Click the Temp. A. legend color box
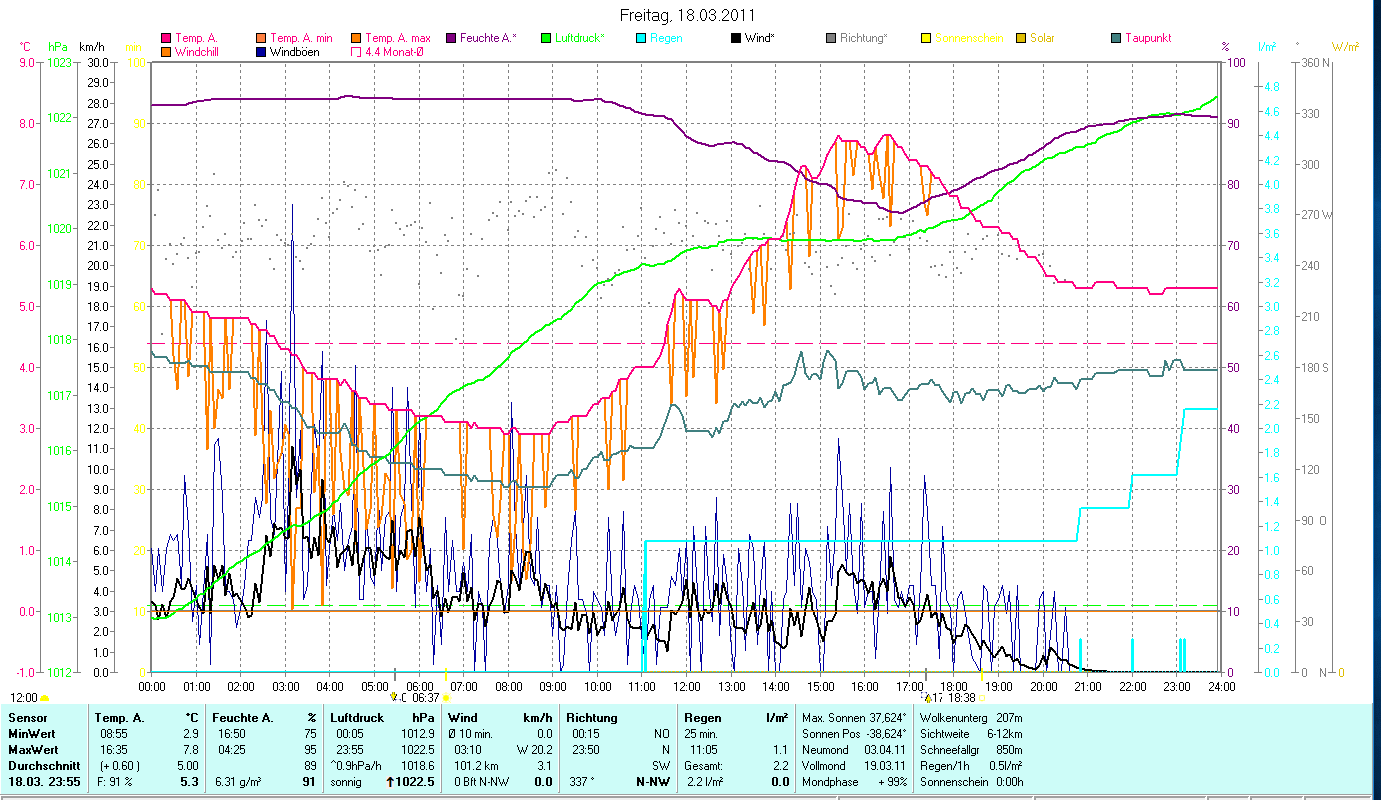The height and width of the screenshot is (800, 1381). click(166, 39)
